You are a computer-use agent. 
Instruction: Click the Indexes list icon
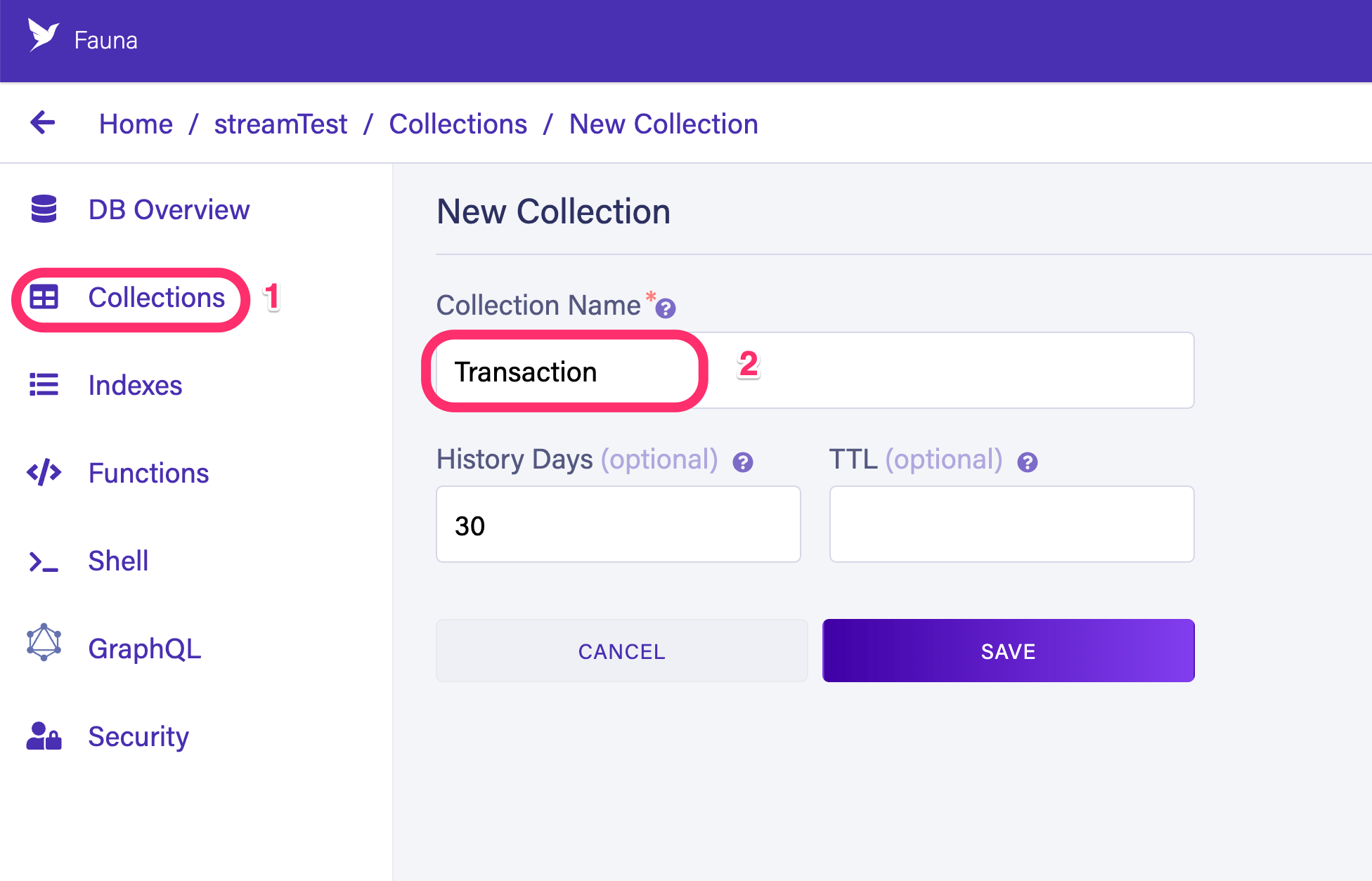click(44, 385)
